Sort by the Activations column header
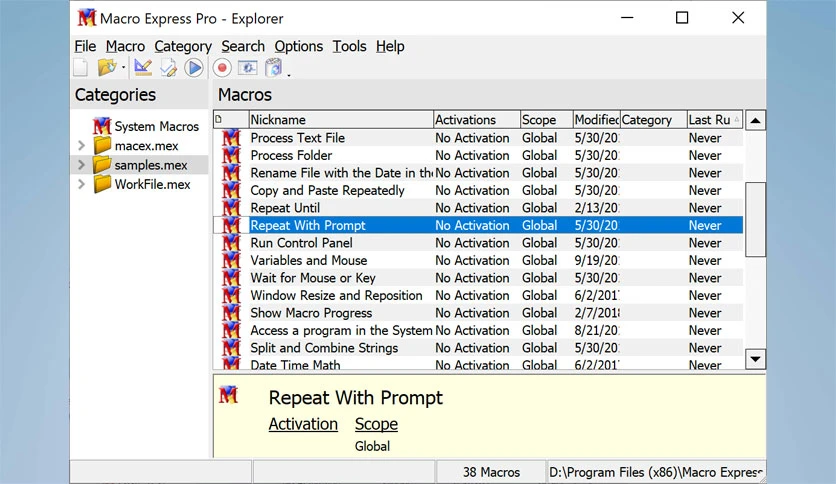This screenshot has width=836, height=484. 477,119
